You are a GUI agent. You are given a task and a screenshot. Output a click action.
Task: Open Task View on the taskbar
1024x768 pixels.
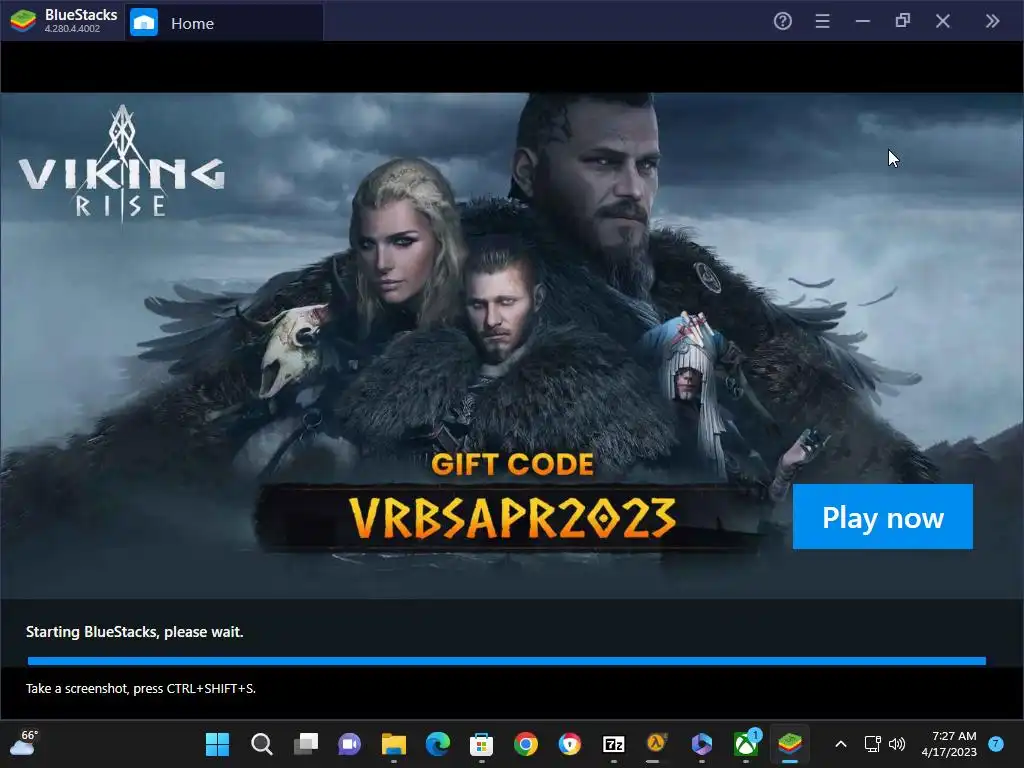pos(306,744)
